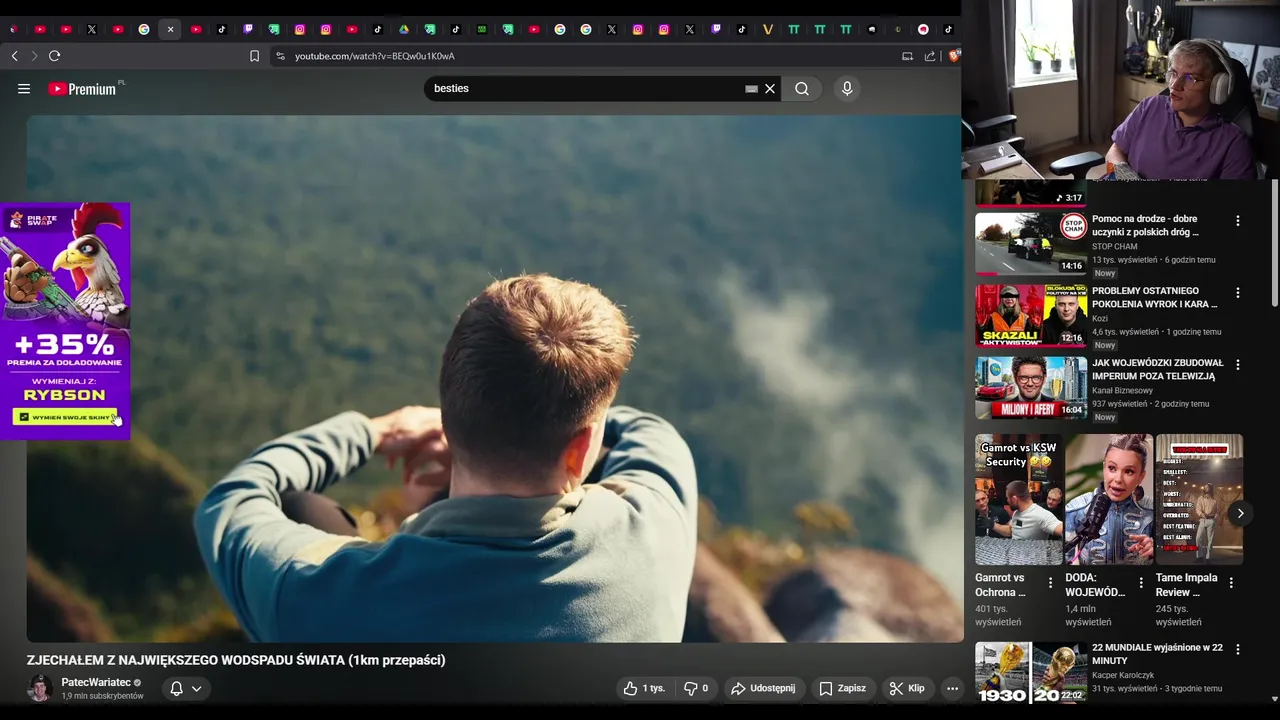Open the Tame Impala Review short thumbnail
Screen dimensions: 1280x720
(1199, 499)
